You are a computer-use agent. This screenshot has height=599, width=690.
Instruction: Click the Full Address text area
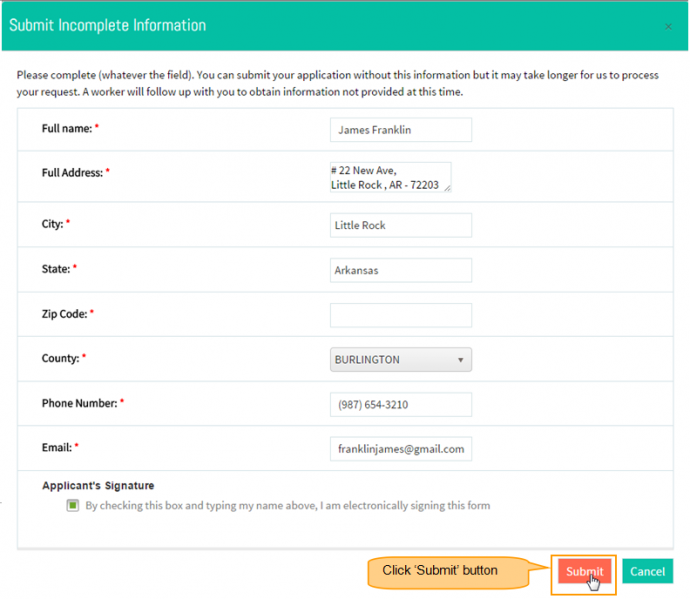pos(390,177)
